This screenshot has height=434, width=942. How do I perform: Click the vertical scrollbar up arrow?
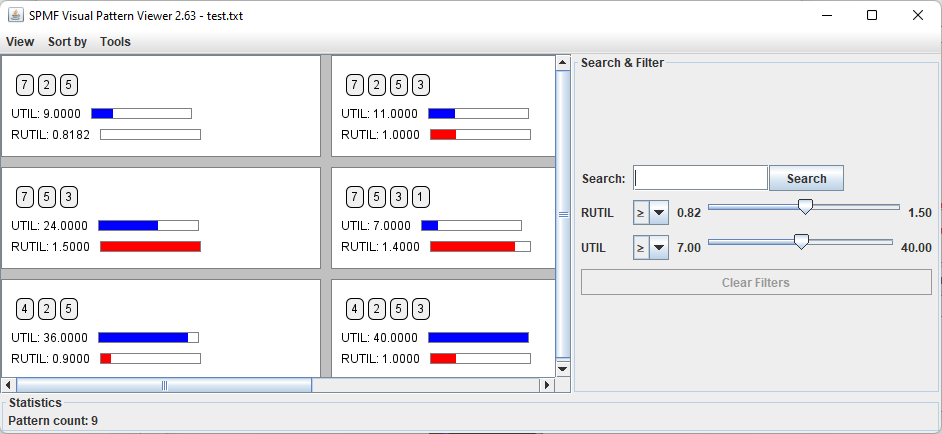coord(562,63)
